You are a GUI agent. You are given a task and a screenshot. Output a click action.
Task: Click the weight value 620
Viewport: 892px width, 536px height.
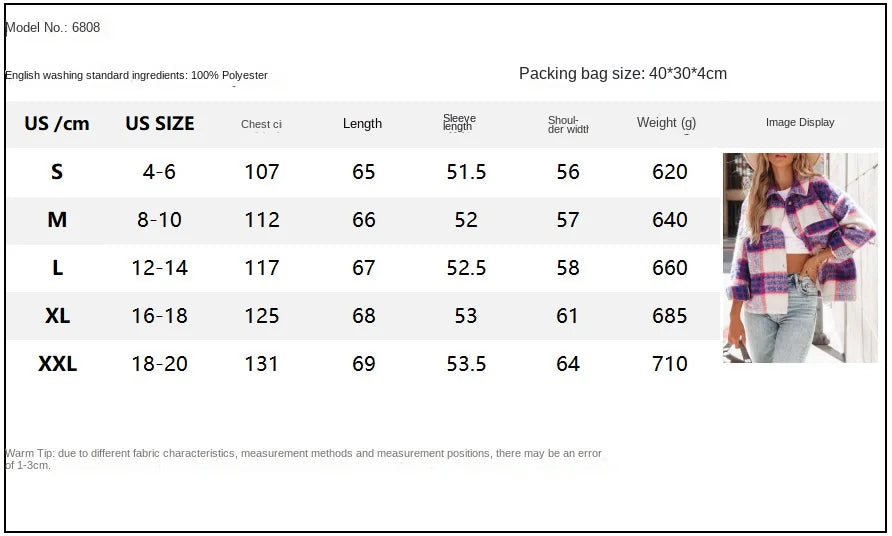669,172
